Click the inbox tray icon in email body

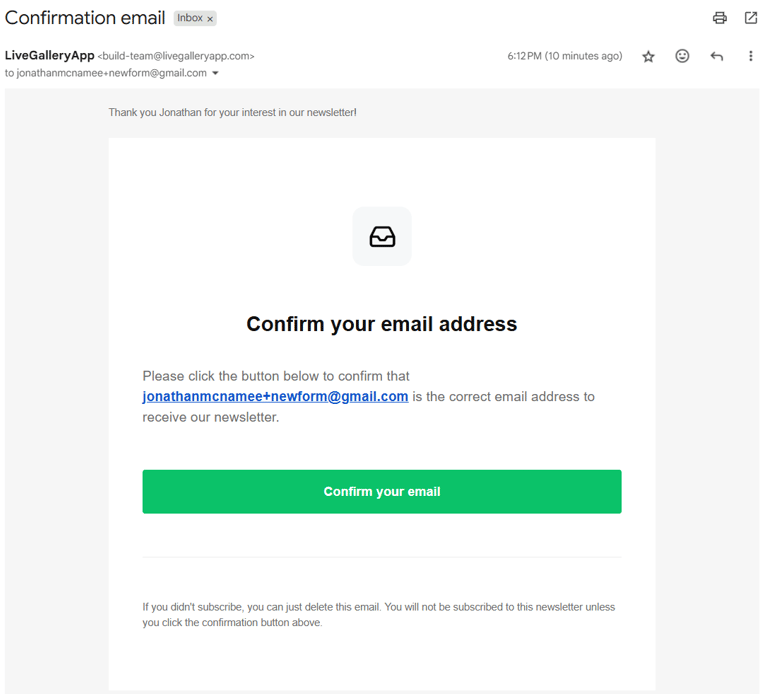pyautogui.click(x=382, y=237)
